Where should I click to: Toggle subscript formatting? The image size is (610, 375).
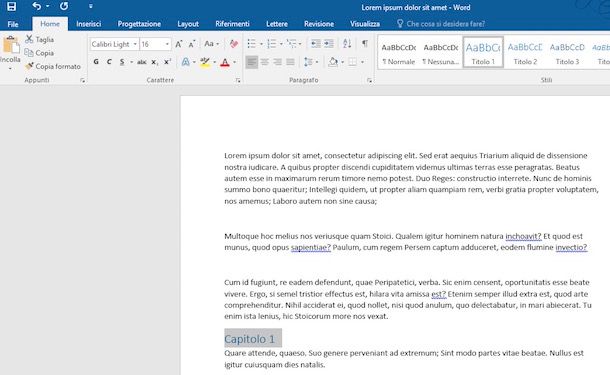(154, 62)
